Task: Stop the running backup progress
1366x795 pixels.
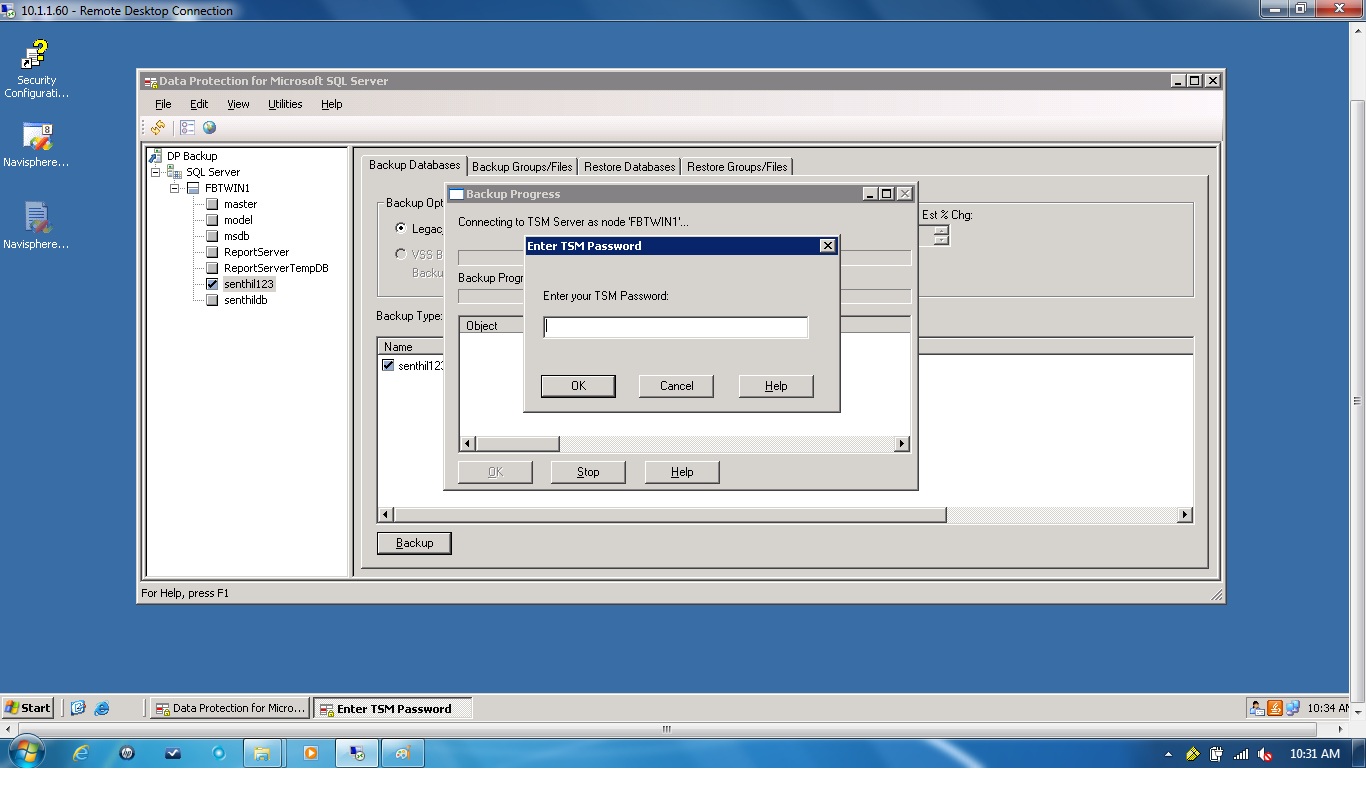Action: coord(588,471)
